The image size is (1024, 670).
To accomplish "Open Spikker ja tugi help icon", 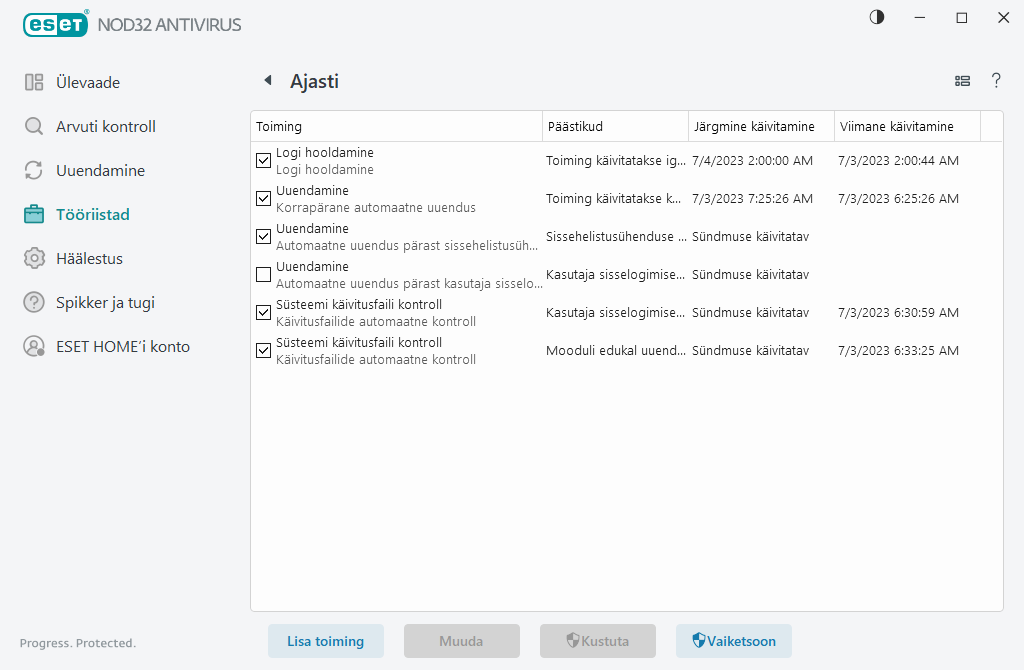I will click(34, 303).
